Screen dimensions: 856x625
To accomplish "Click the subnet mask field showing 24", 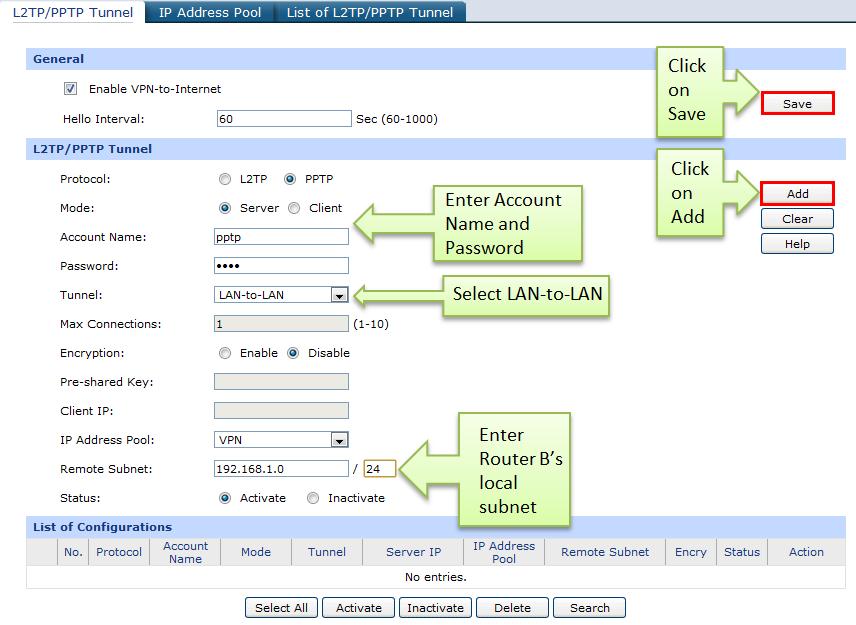I will (x=379, y=469).
